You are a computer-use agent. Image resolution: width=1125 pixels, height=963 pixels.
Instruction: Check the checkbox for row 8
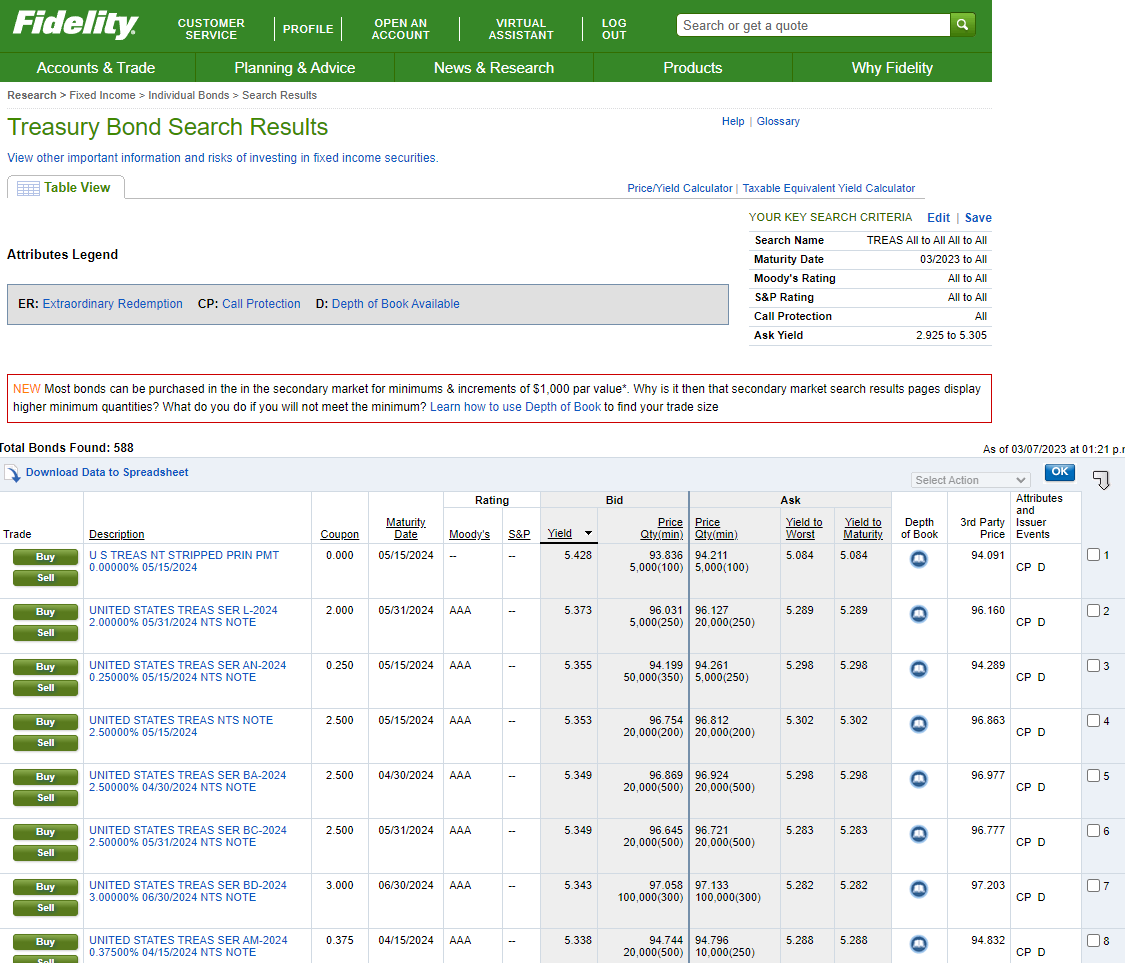[1093, 940]
